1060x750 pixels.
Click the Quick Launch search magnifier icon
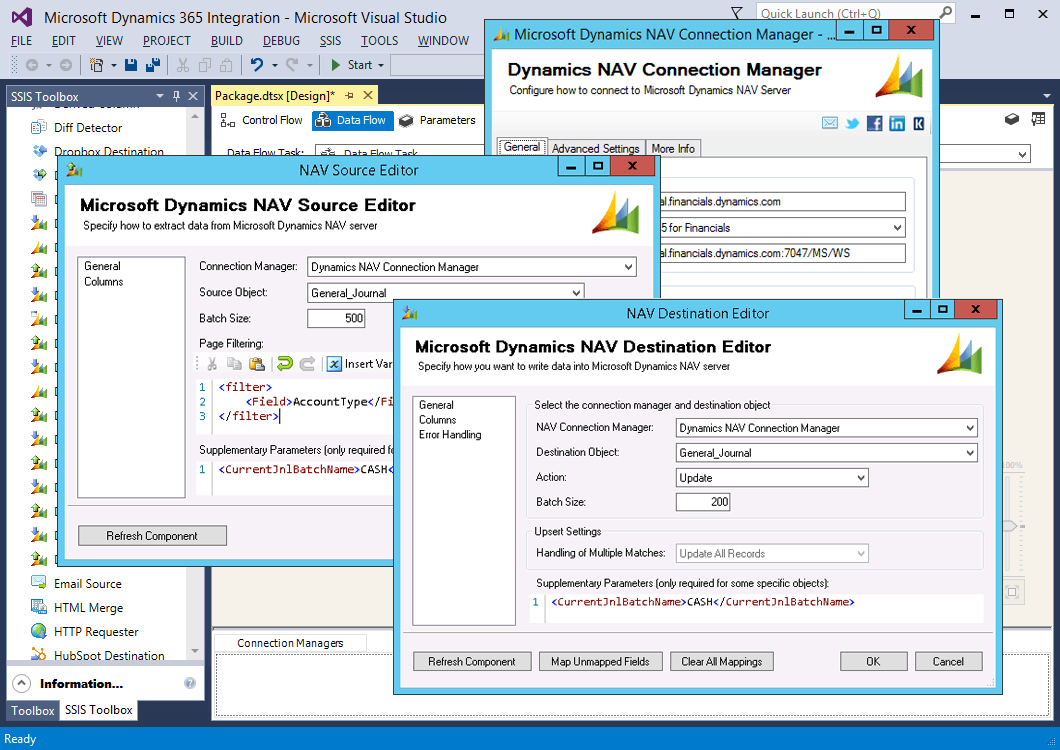click(945, 13)
